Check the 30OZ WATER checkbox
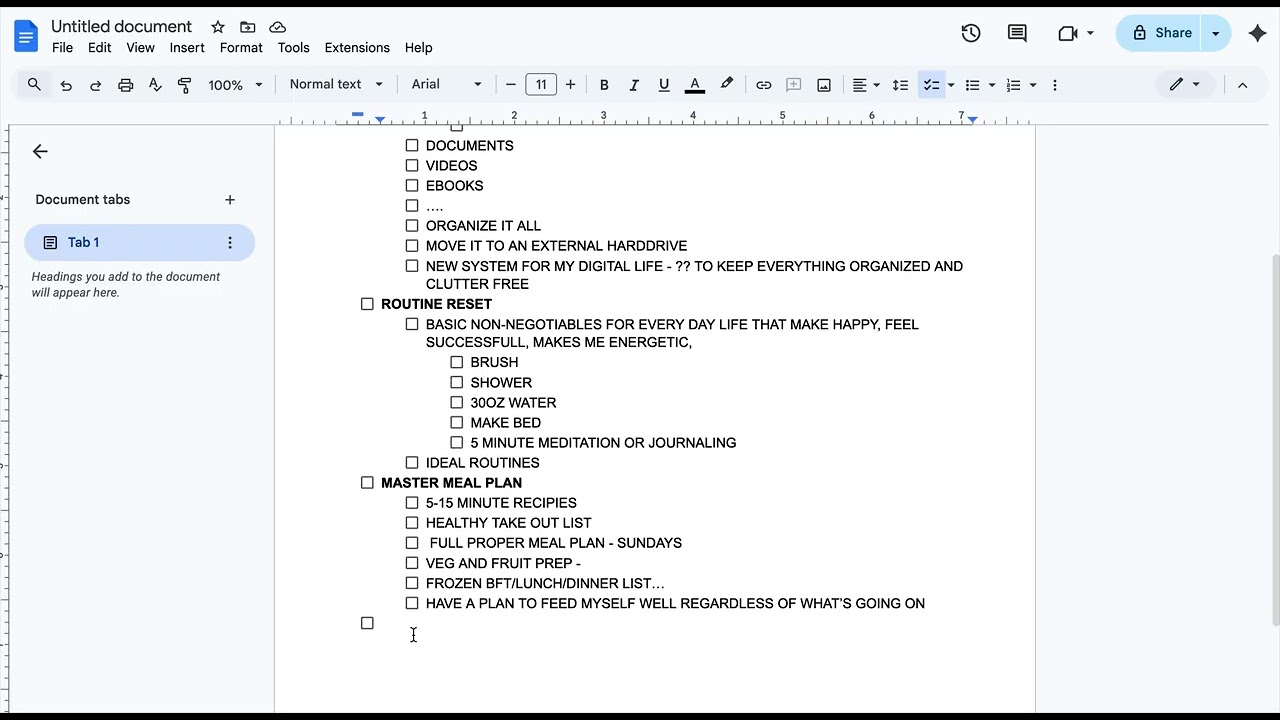Image resolution: width=1280 pixels, height=720 pixels. (457, 402)
